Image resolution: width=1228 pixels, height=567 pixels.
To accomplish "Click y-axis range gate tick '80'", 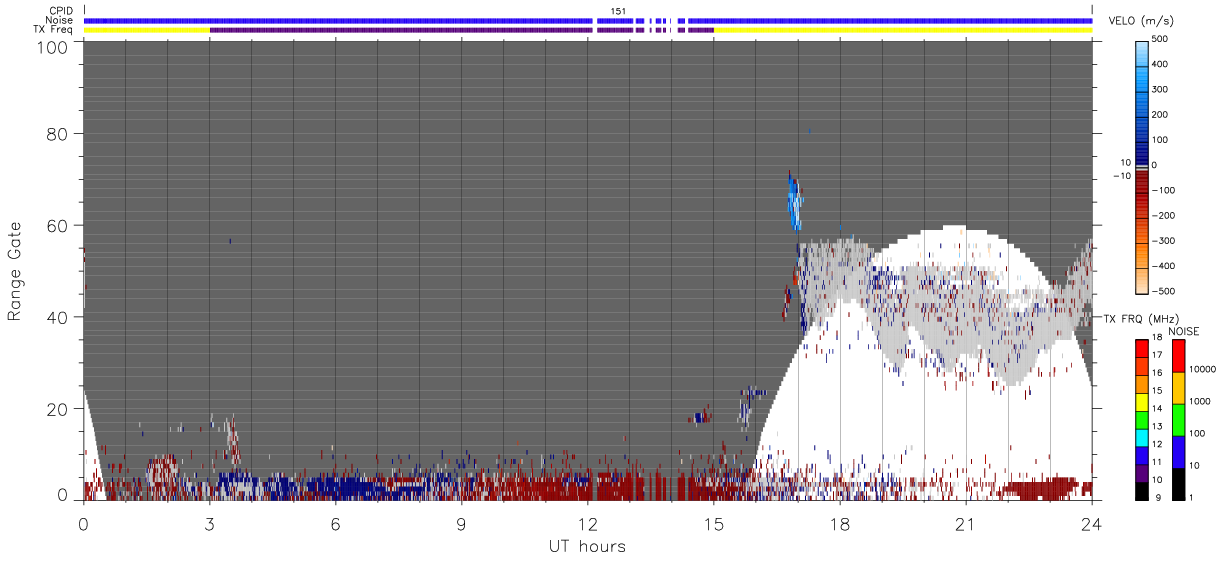I will 58,133.
